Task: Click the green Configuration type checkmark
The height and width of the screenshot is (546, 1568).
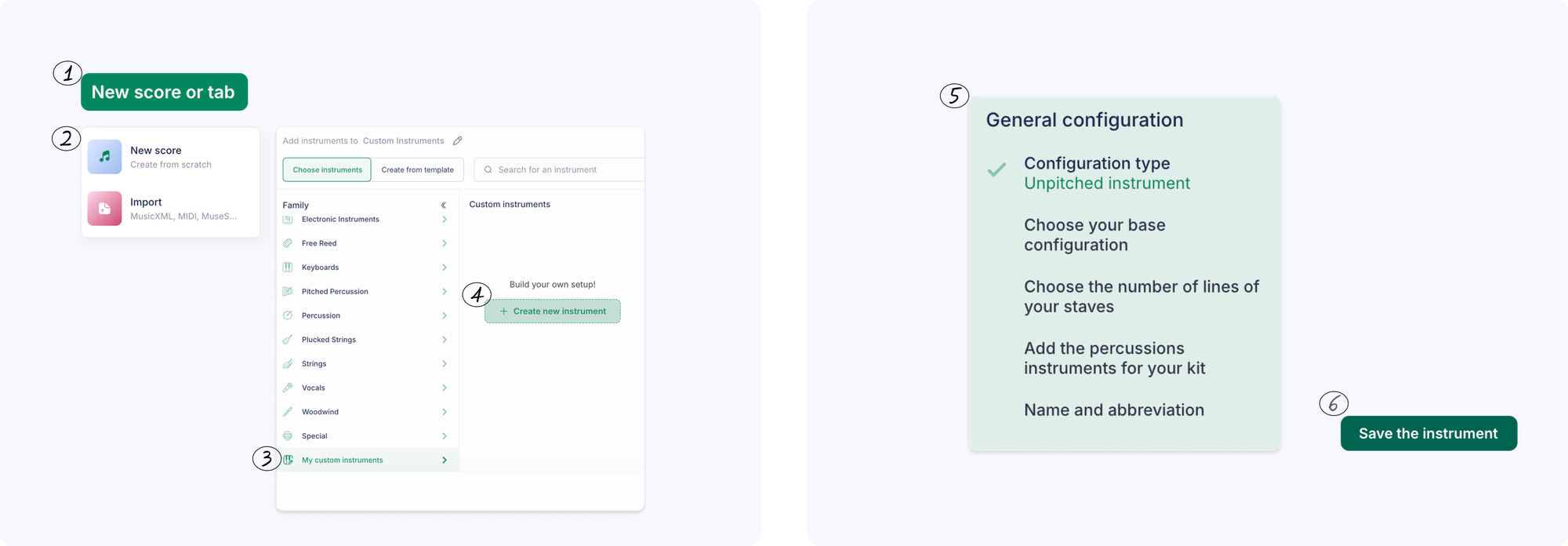Action: pyautogui.click(x=996, y=169)
